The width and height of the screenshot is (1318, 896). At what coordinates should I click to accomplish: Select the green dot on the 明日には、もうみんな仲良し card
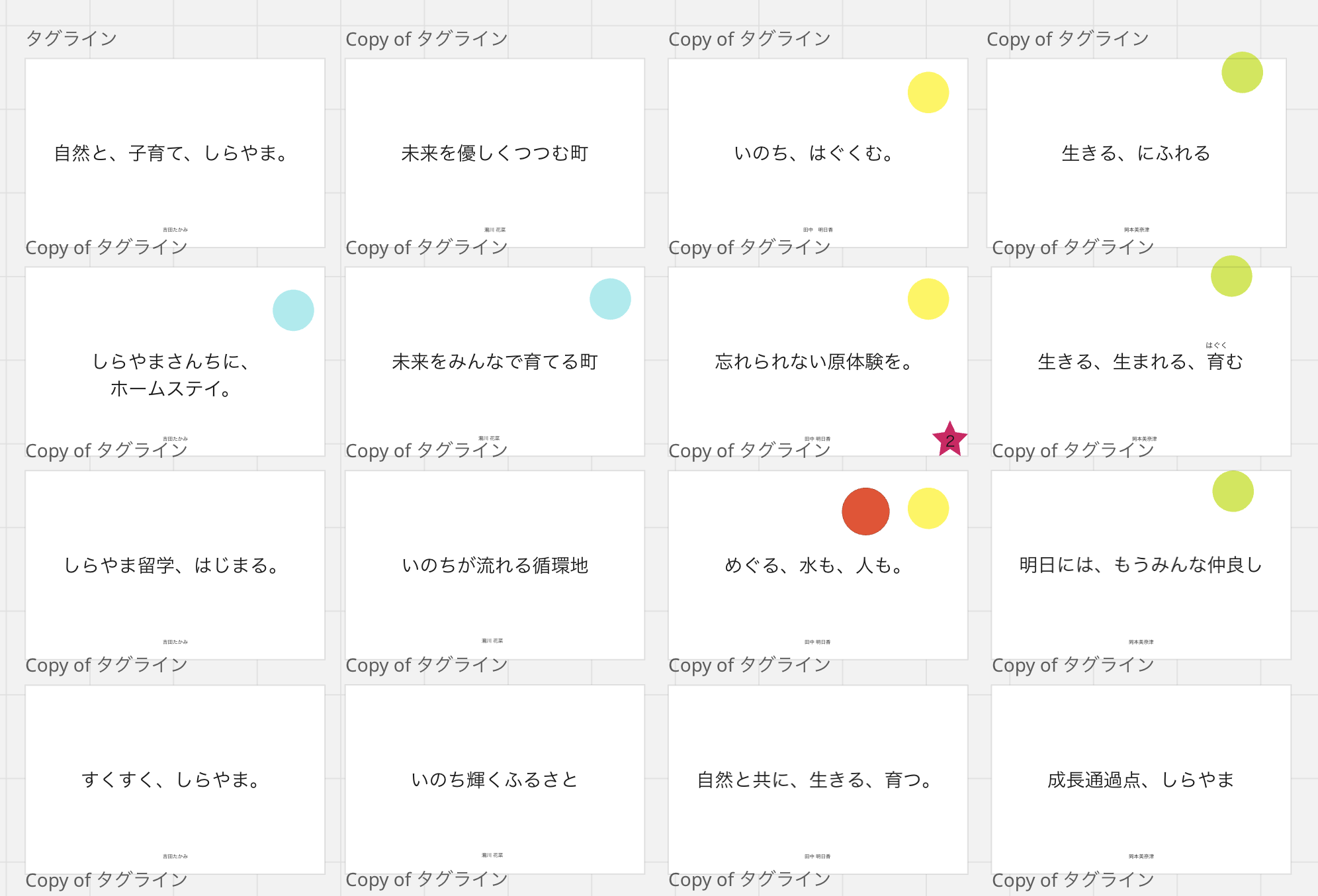pyautogui.click(x=1233, y=491)
